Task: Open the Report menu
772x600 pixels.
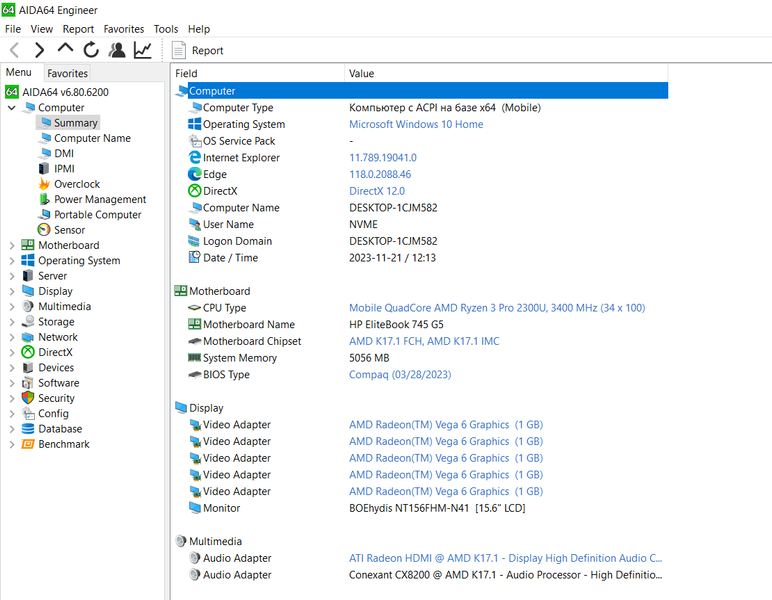Action: (x=78, y=29)
